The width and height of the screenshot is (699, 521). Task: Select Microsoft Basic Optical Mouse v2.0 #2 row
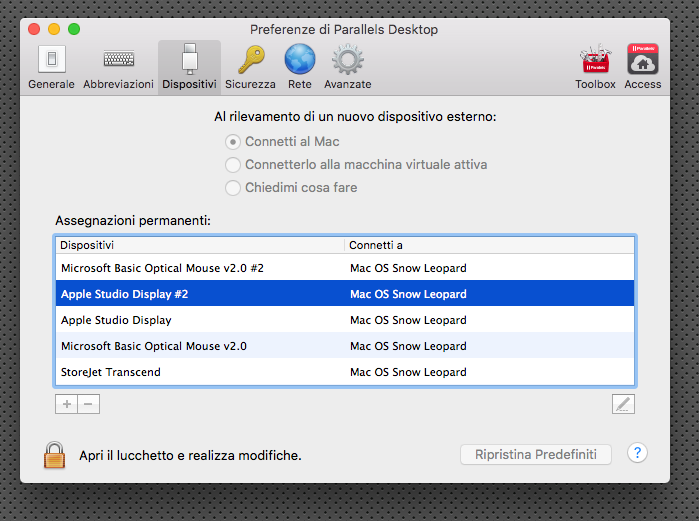(345, 267)
